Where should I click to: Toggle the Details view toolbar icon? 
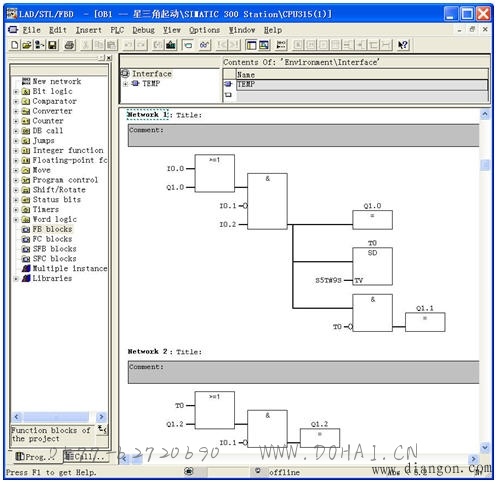(x=264, y=45)
